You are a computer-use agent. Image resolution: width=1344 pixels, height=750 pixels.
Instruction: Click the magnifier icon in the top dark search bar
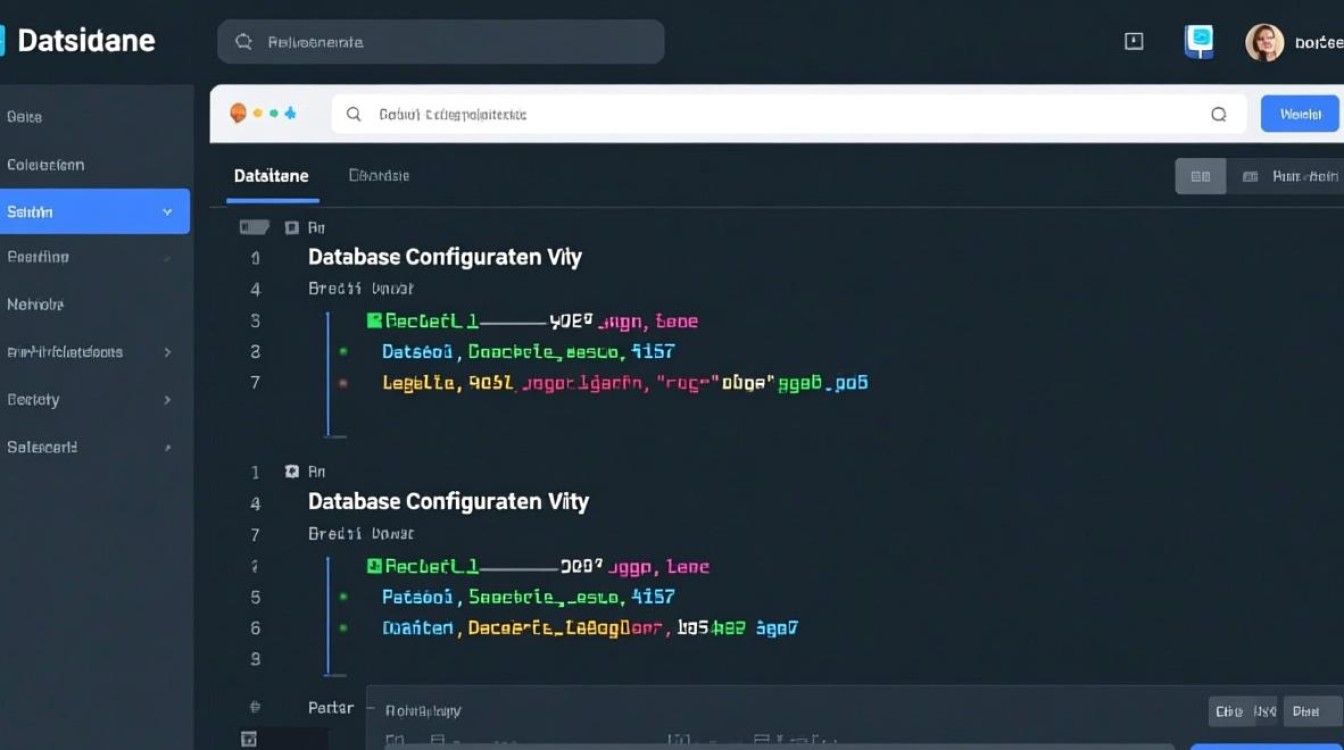tap(243, 42)
